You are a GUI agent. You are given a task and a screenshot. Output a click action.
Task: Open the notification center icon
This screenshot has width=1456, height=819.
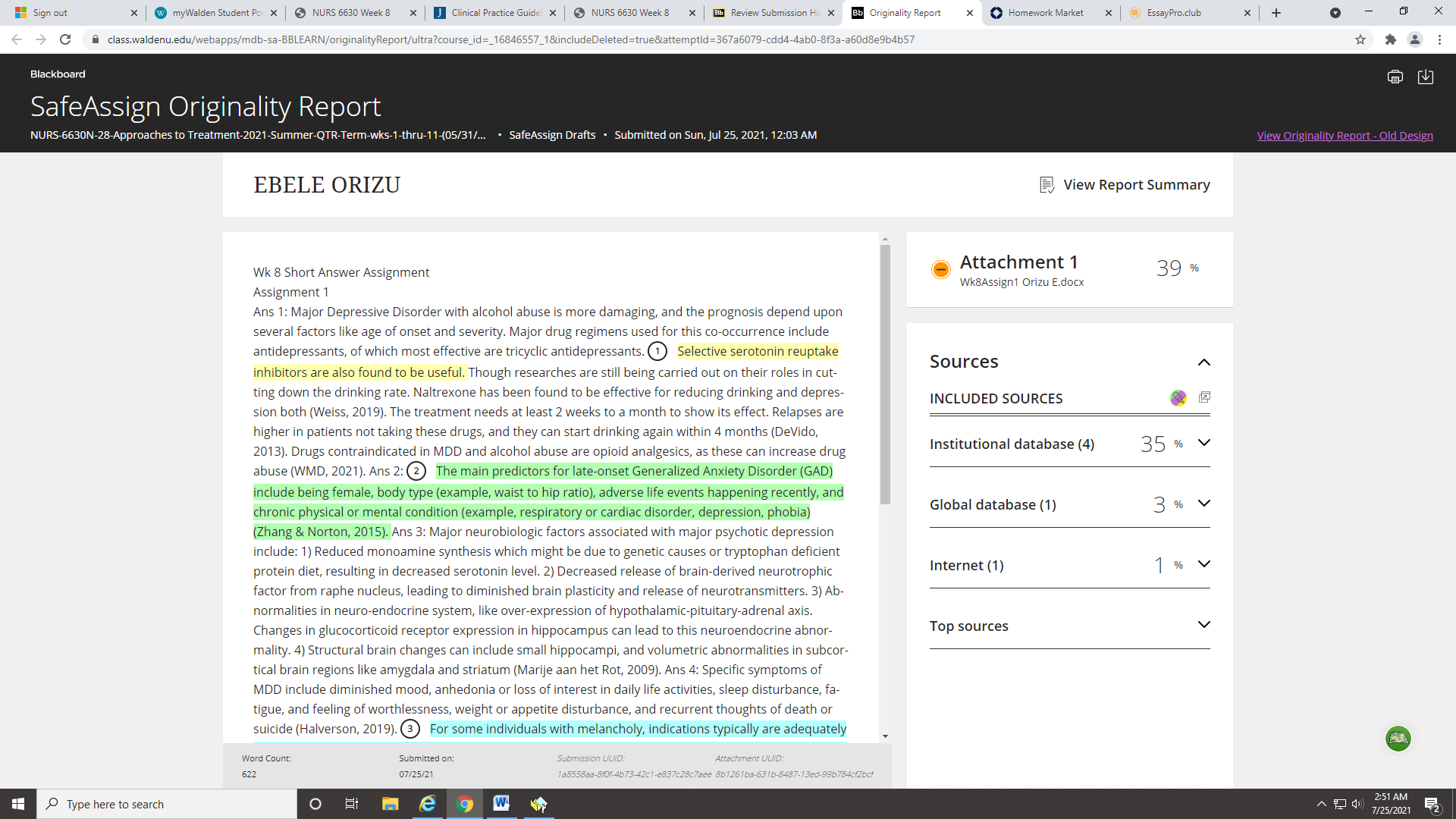tap(1432, 804)
